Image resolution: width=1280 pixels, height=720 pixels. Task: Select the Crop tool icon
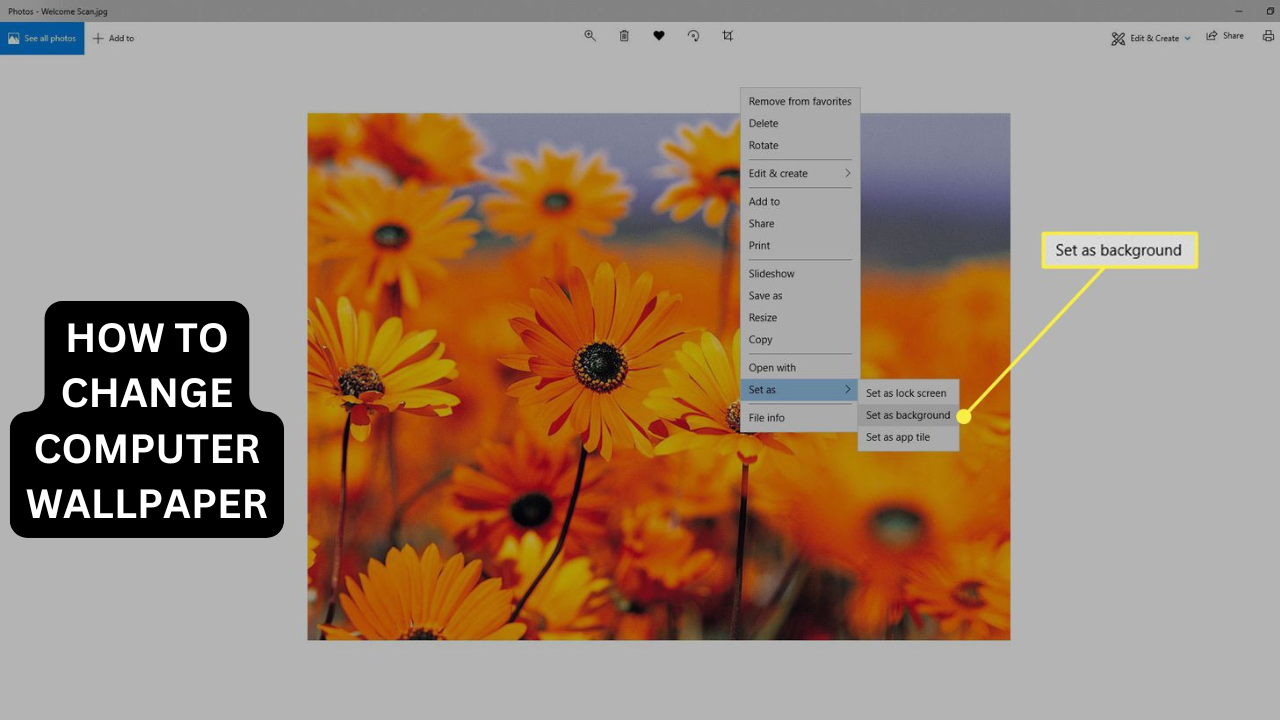pos(727,35)
